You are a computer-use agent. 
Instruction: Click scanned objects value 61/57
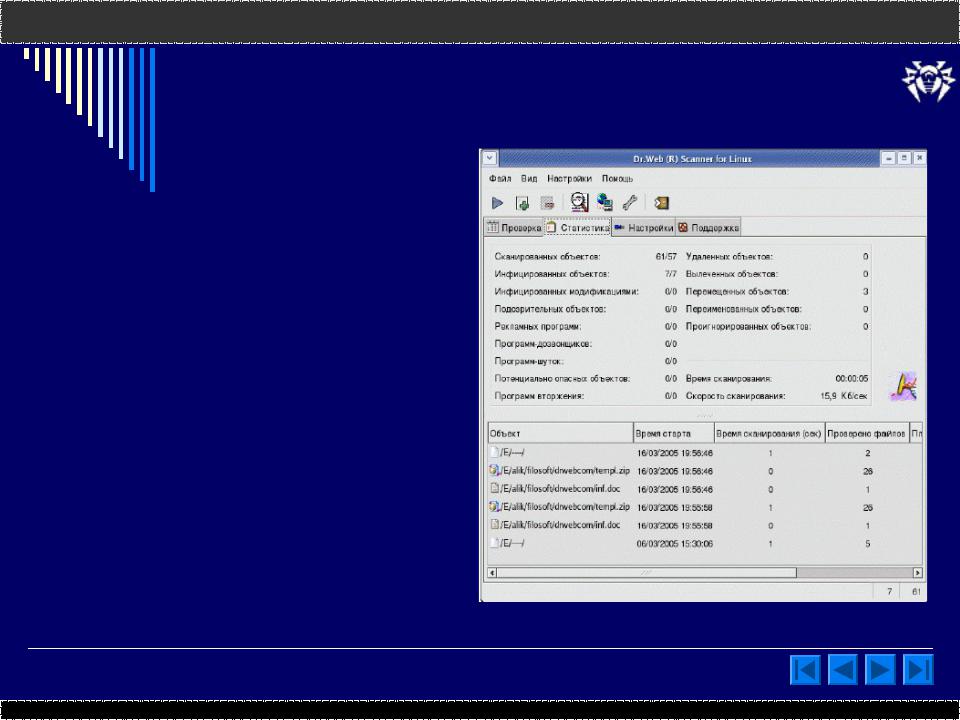pyautogui.click(x=666, y=257)
